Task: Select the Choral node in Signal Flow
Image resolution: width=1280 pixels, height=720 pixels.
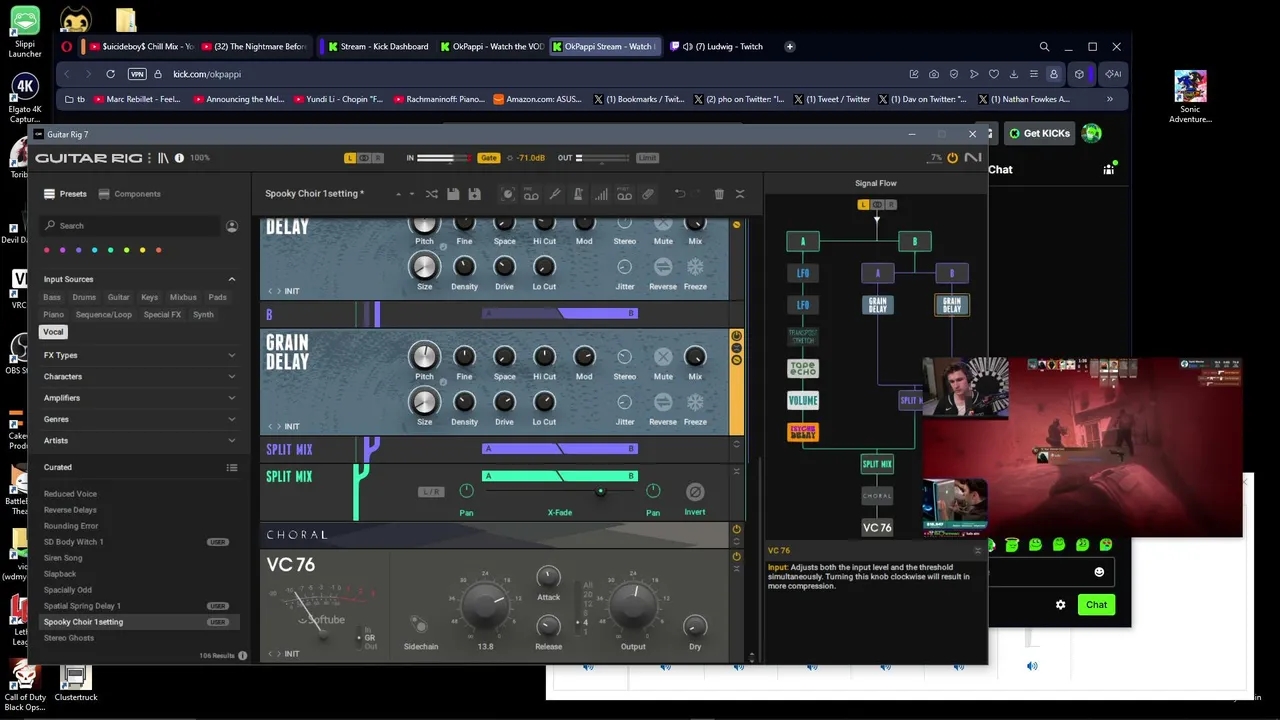Action: [877, 496]
